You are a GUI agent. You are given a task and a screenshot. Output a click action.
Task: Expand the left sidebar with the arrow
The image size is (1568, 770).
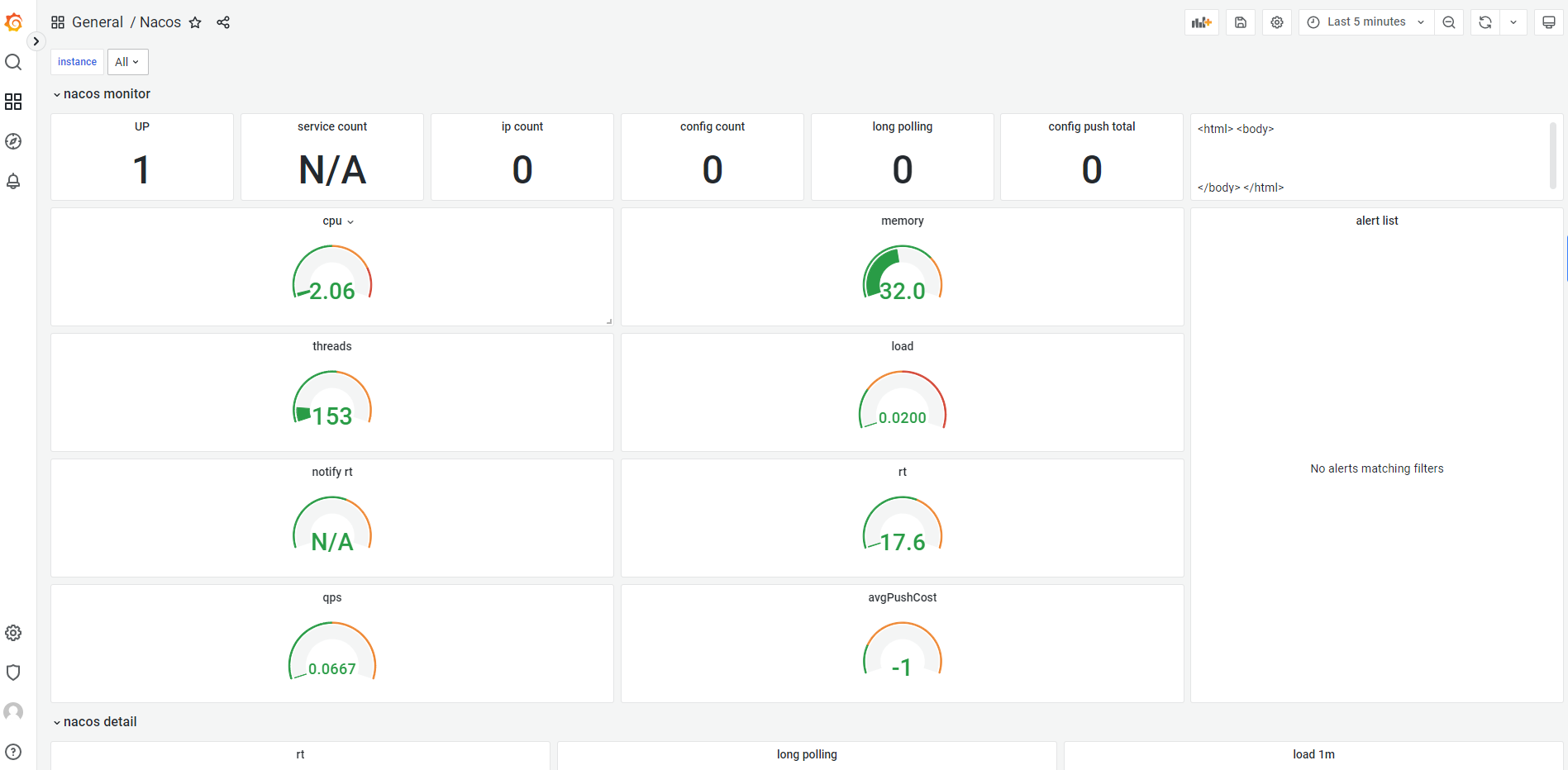click(36, 40)
